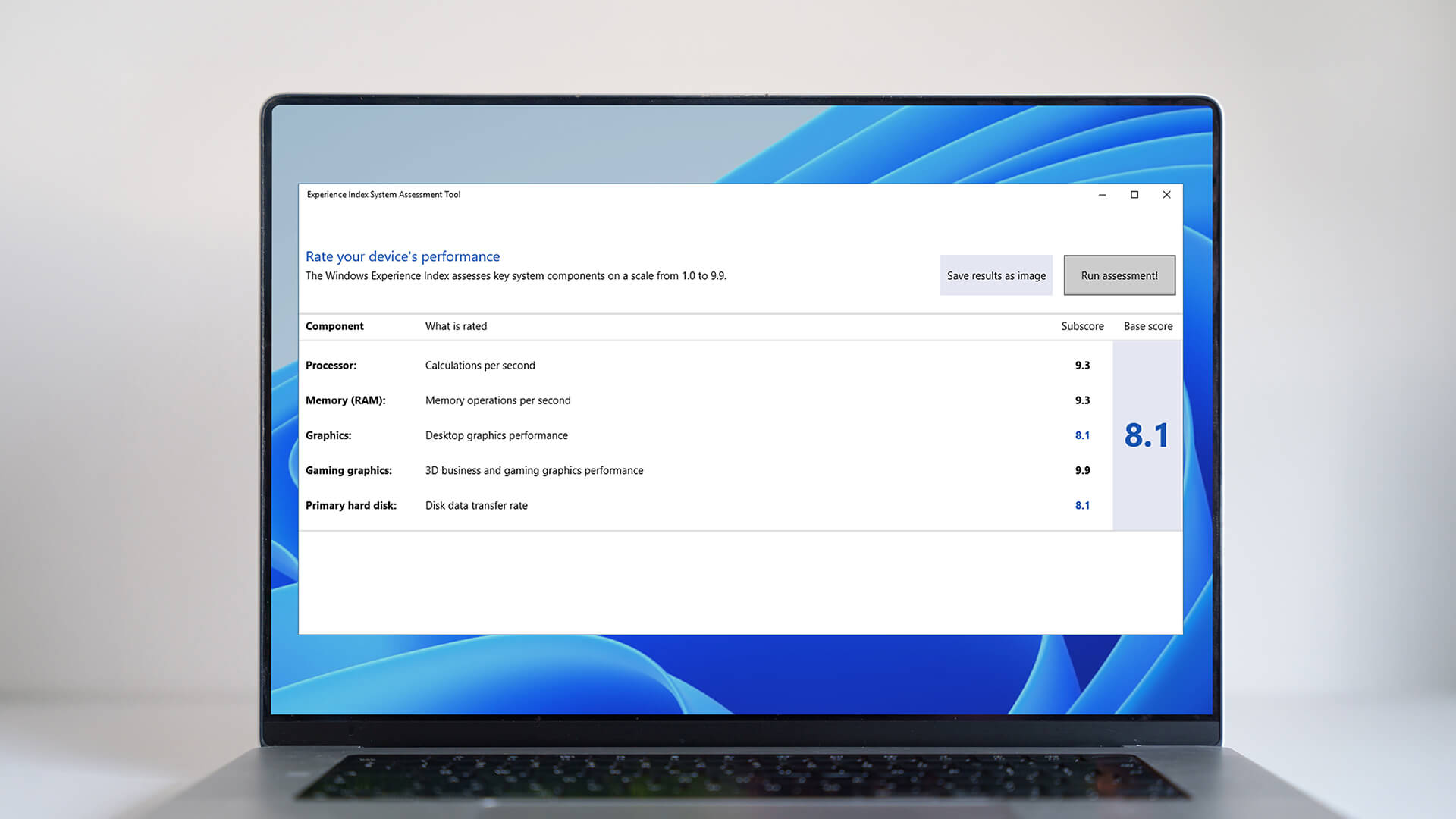Select the Gaming graphics: row label
The height and width of the screenshot is (819, 1456).
[x=349, y=470]
